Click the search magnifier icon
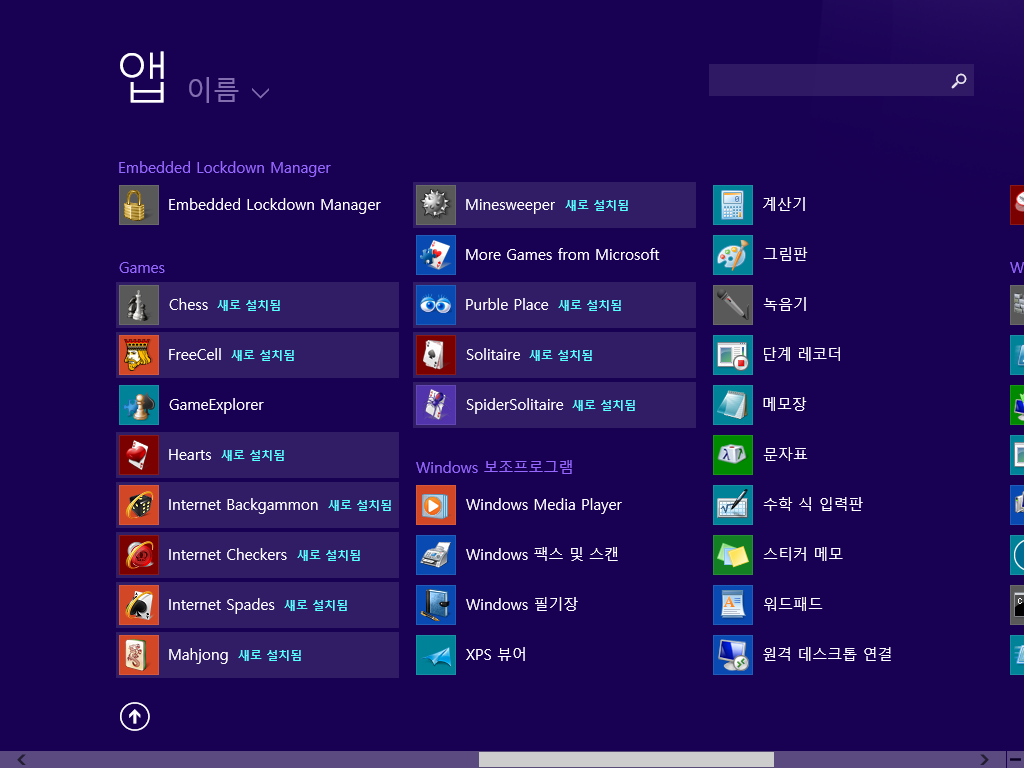Image resolution: width=1024 pixels, height=768 pixels. (958, 81)
